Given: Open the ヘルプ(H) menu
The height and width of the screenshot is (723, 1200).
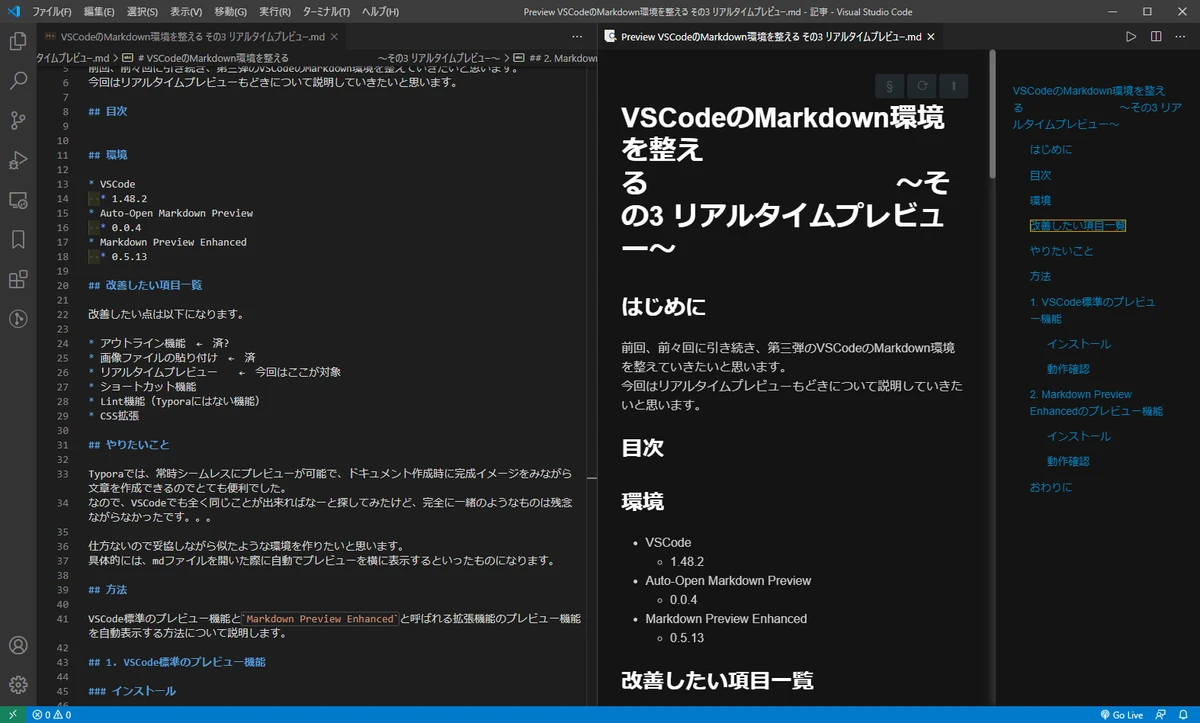Looking at the screenshot, I should [380, 11].
